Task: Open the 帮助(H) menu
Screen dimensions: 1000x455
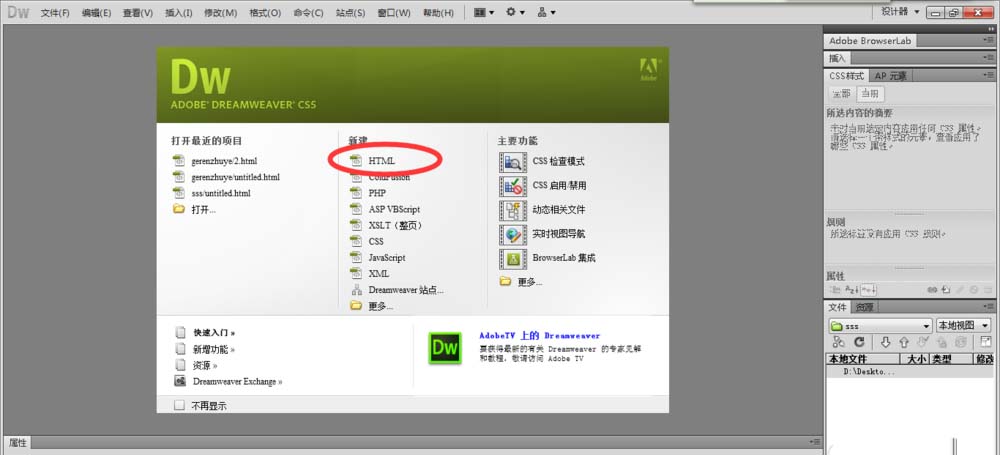Action: click(x=438, y=13)
